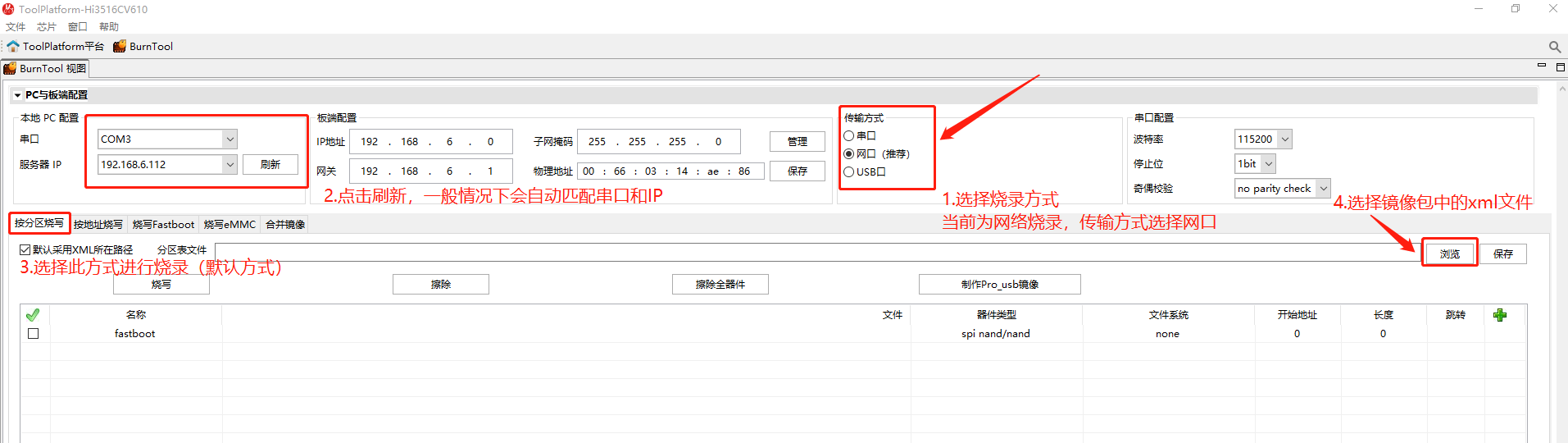The image size is (1568, 443).
Task: Open the 芯片 menu
Action: coord(47,27)
